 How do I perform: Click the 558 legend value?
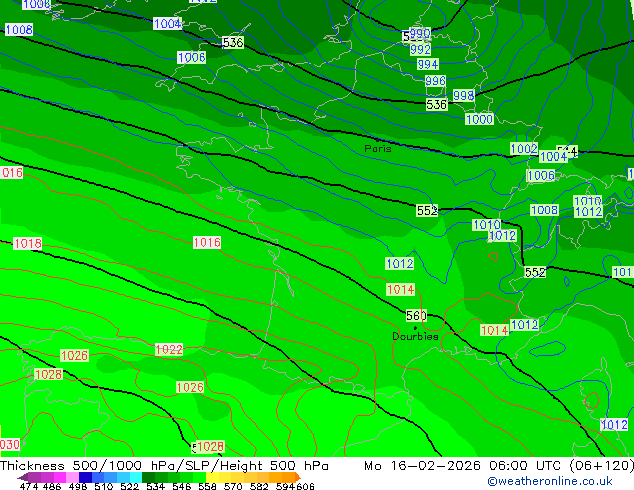click(x=207, y=486)
